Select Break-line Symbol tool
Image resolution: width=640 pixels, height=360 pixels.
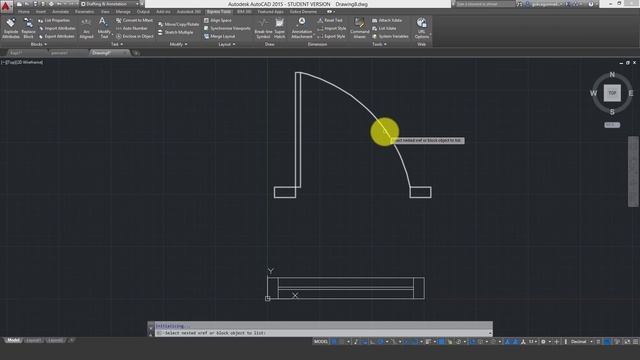[263, 28]
